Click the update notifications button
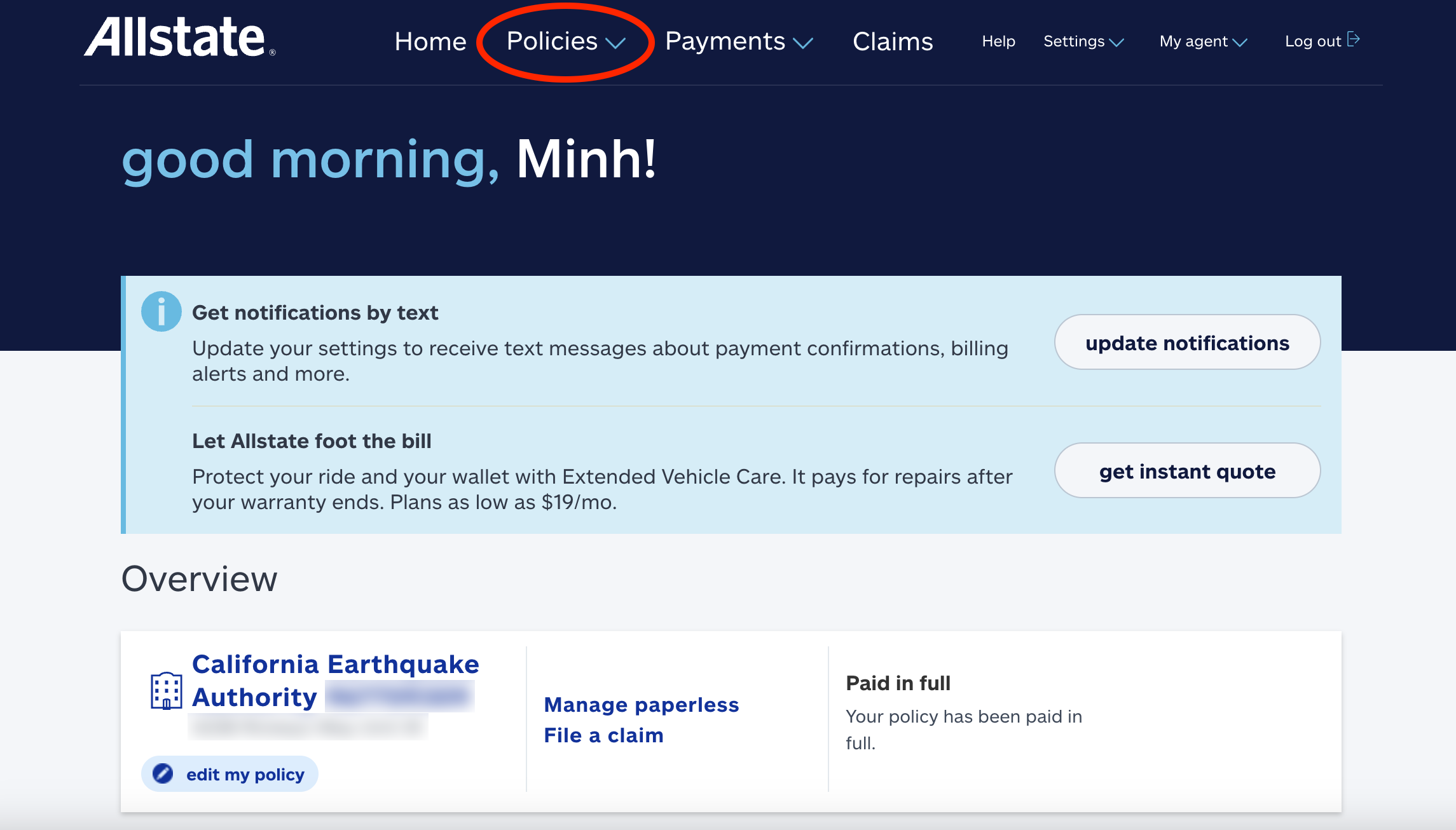Screen dimensions: 1456x830 click(x=1186, y=342)
